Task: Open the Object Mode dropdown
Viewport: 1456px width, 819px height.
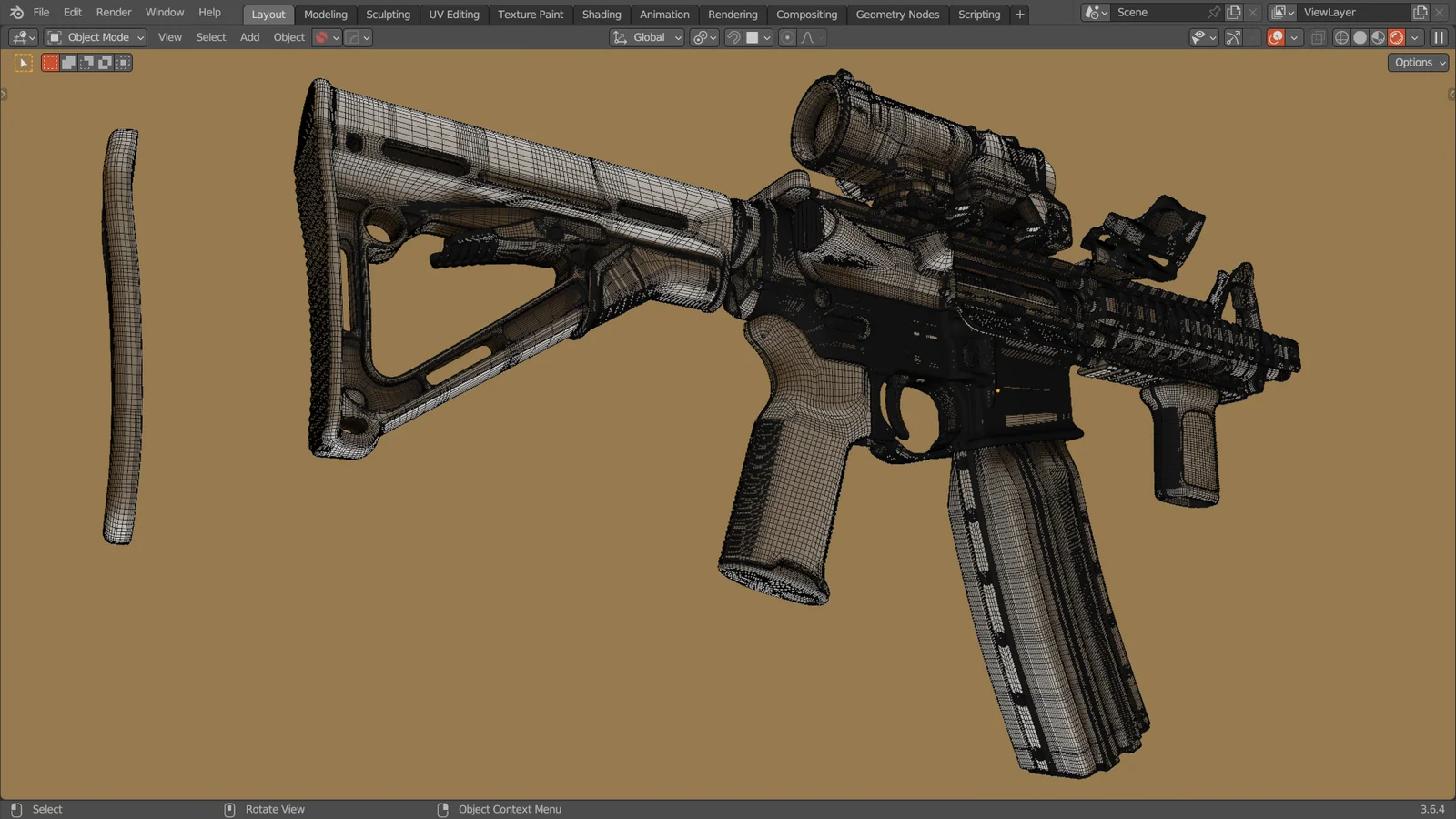Action: coord(95,37)
